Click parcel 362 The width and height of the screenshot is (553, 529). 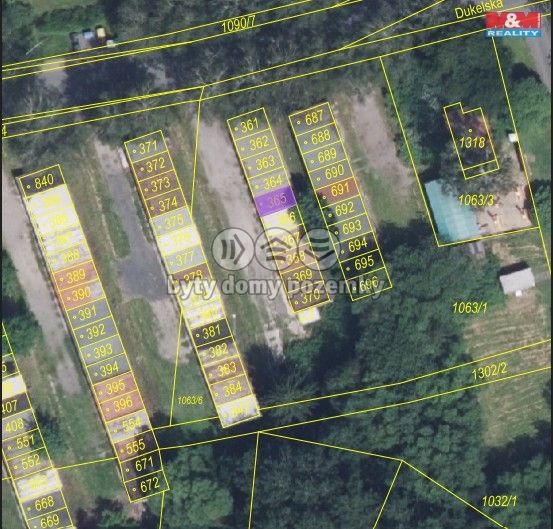coord(256,144)
